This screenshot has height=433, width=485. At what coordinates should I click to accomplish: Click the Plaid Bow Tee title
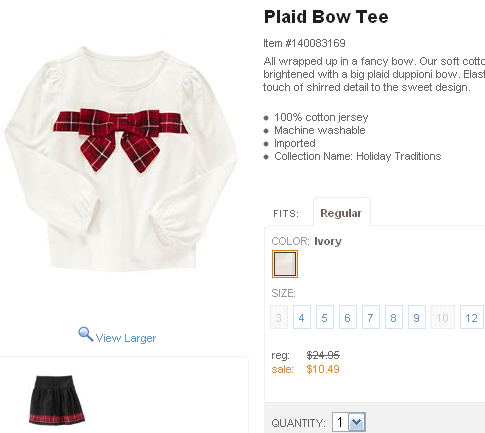pyautogui.click(x=326, y=17)
